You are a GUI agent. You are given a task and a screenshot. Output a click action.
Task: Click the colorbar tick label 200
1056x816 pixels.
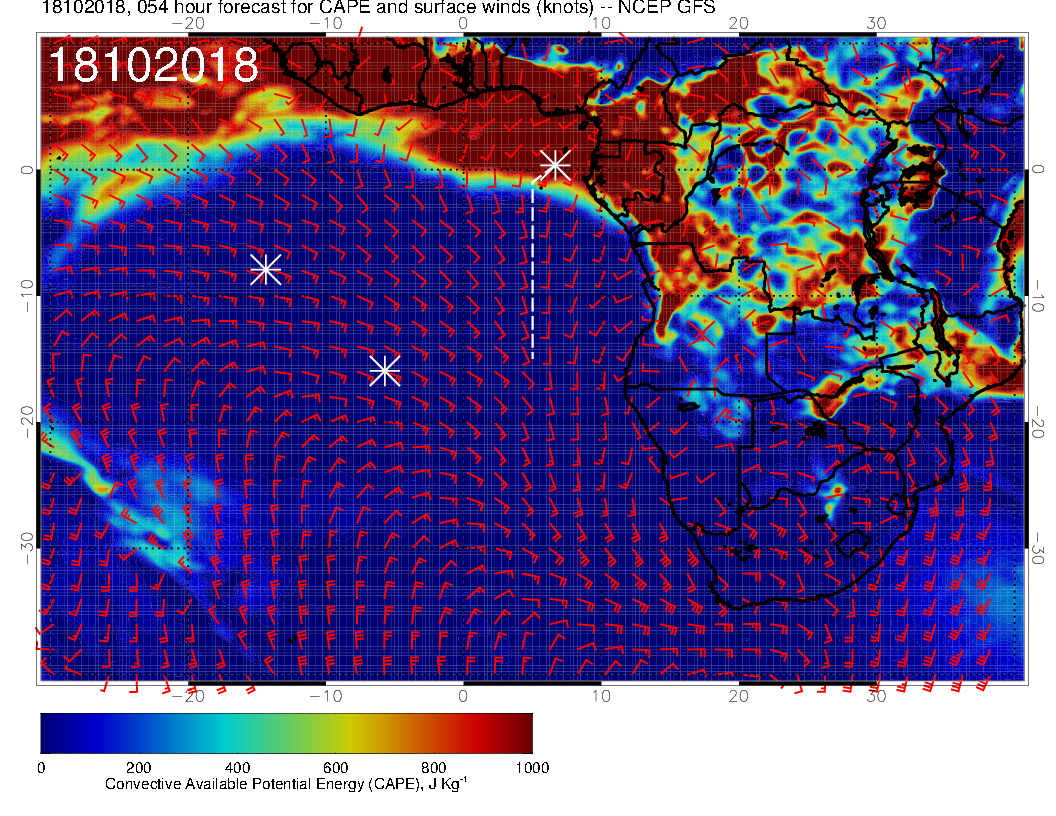[x=139, y=768]
